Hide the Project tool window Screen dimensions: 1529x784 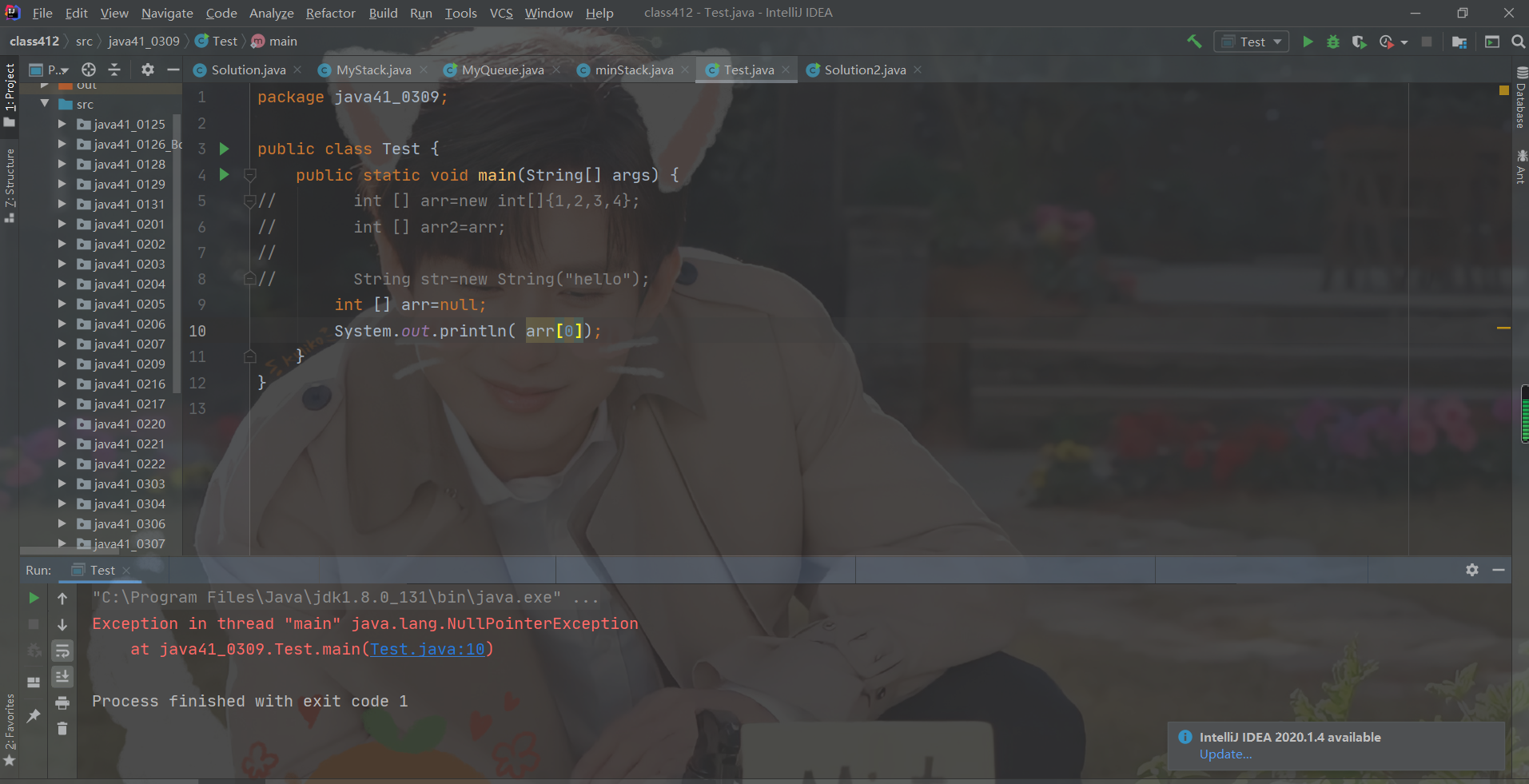(173, 70)
